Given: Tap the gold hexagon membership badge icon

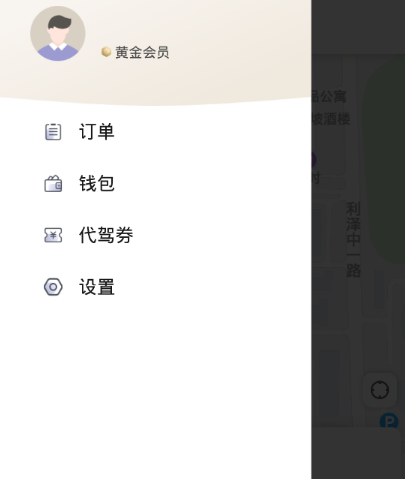Looking at the screenshot, I should tap(106, 52).
